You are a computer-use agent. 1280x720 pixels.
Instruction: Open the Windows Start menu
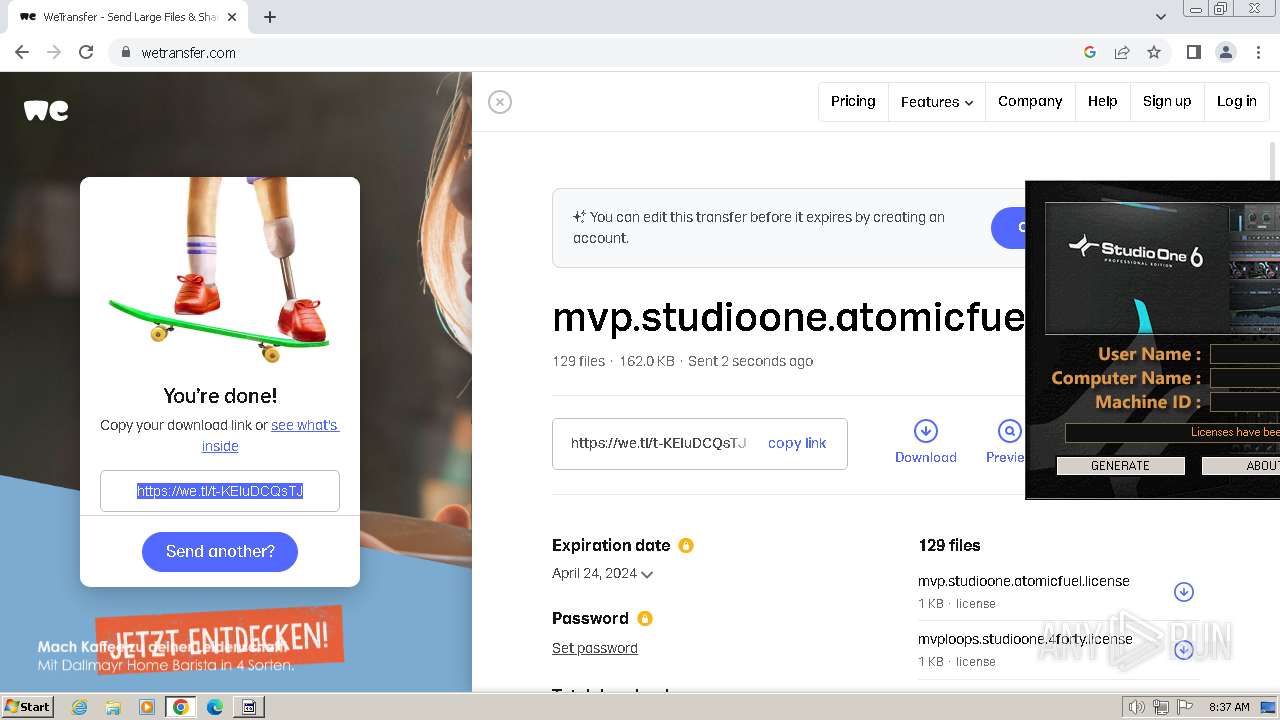(28, 706)
